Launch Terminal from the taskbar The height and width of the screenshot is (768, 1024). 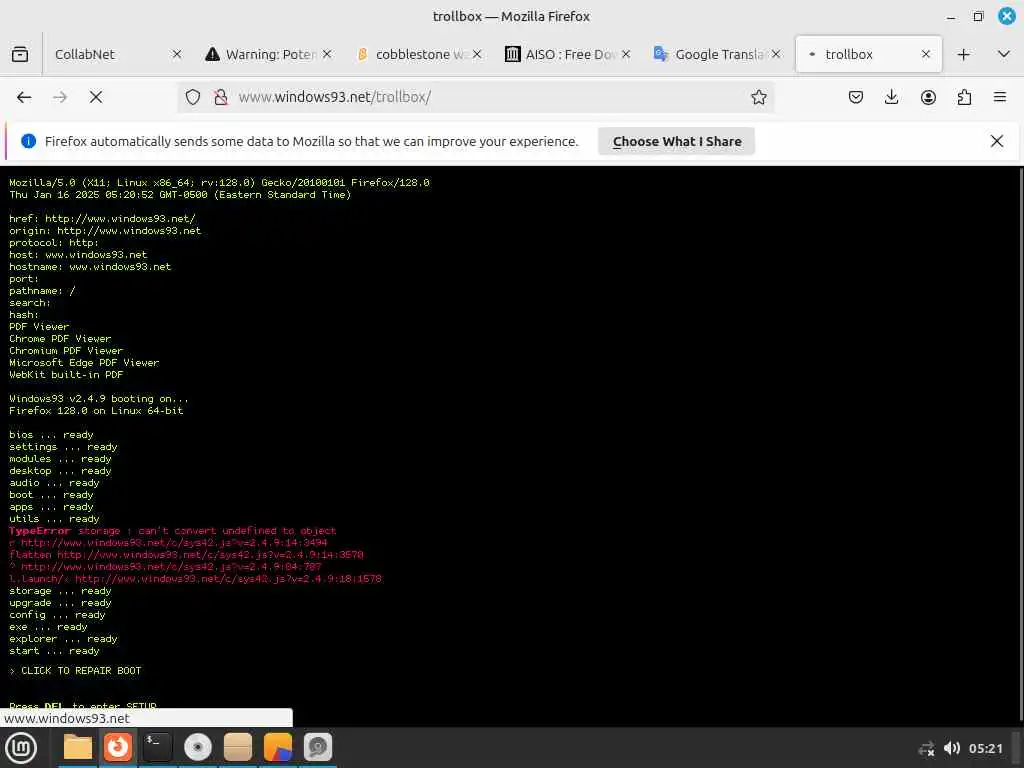(x=157, y=747)
